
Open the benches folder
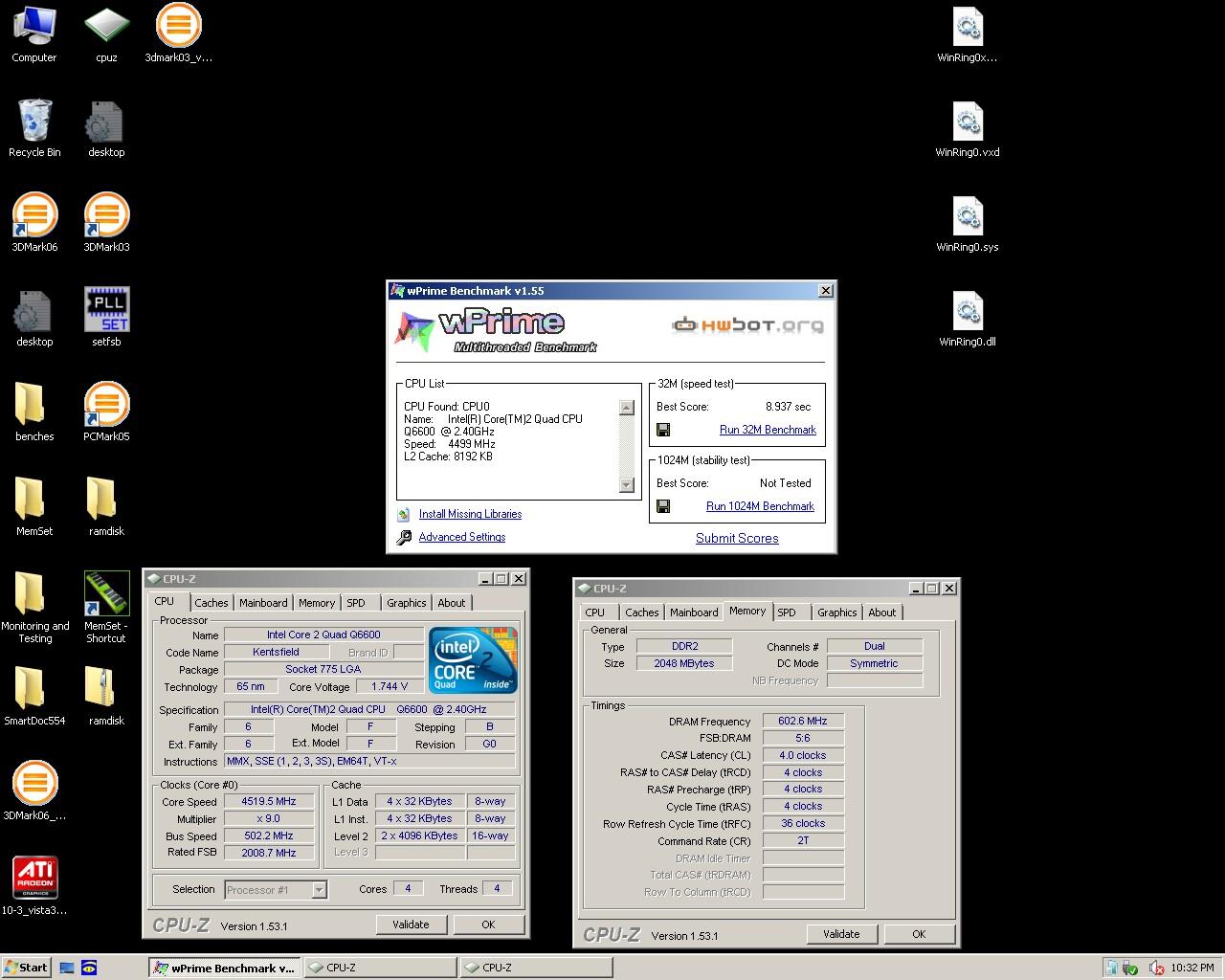34,412
